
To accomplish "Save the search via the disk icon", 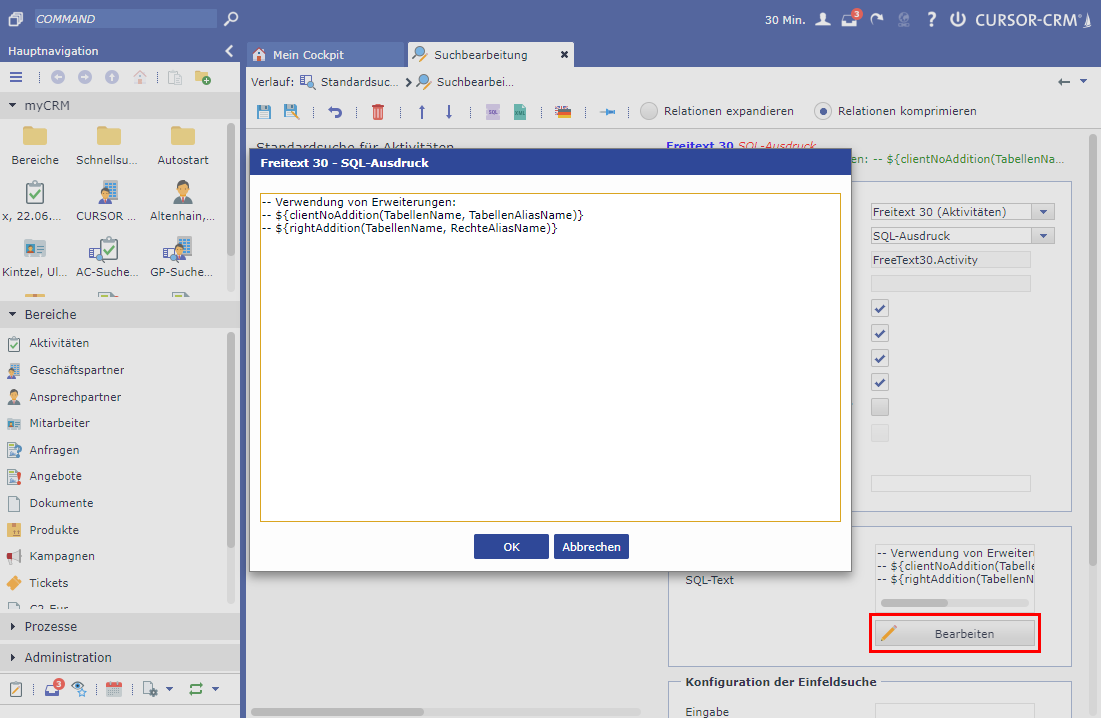I will click(262, 111).
